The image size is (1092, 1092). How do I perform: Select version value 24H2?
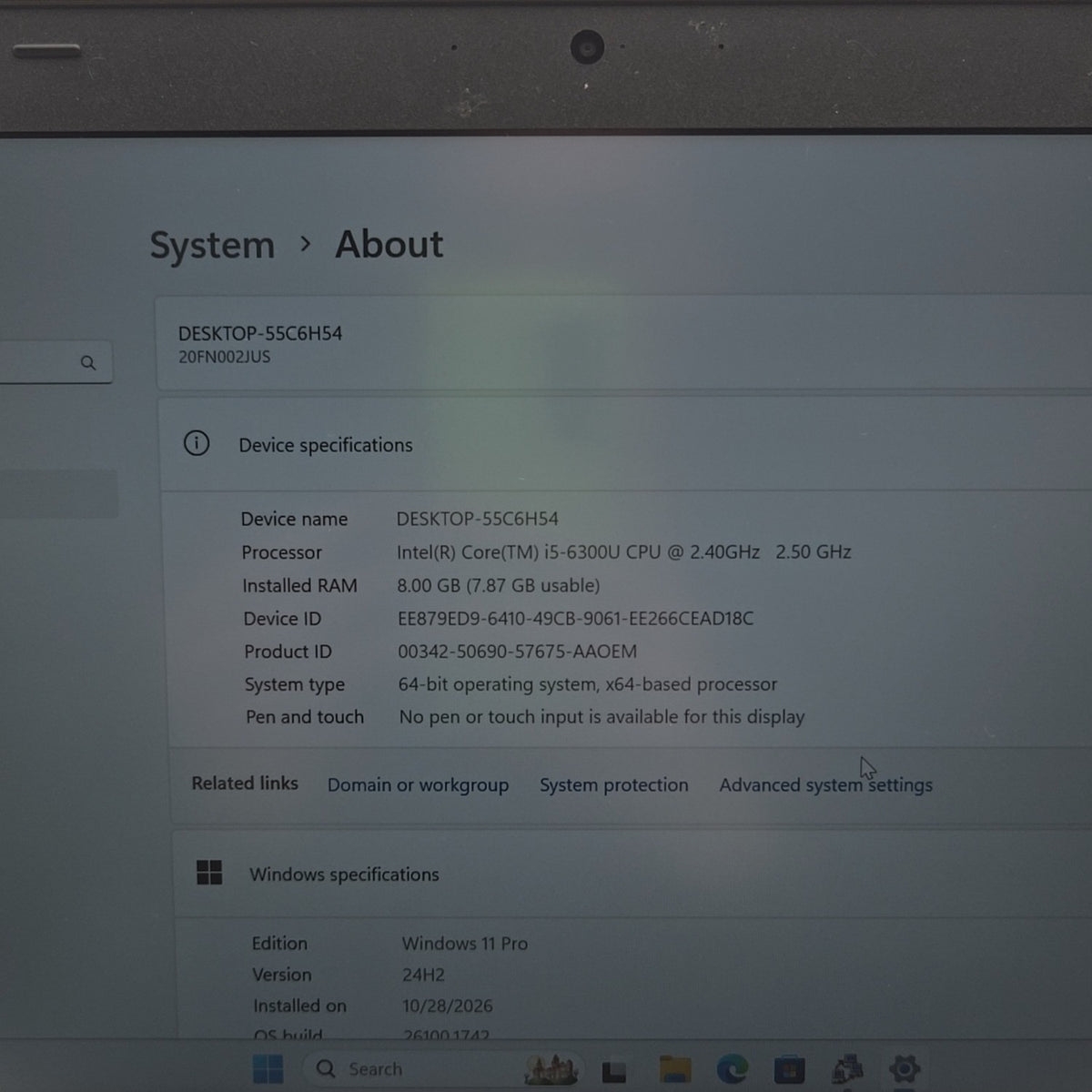tap(423, 975)
